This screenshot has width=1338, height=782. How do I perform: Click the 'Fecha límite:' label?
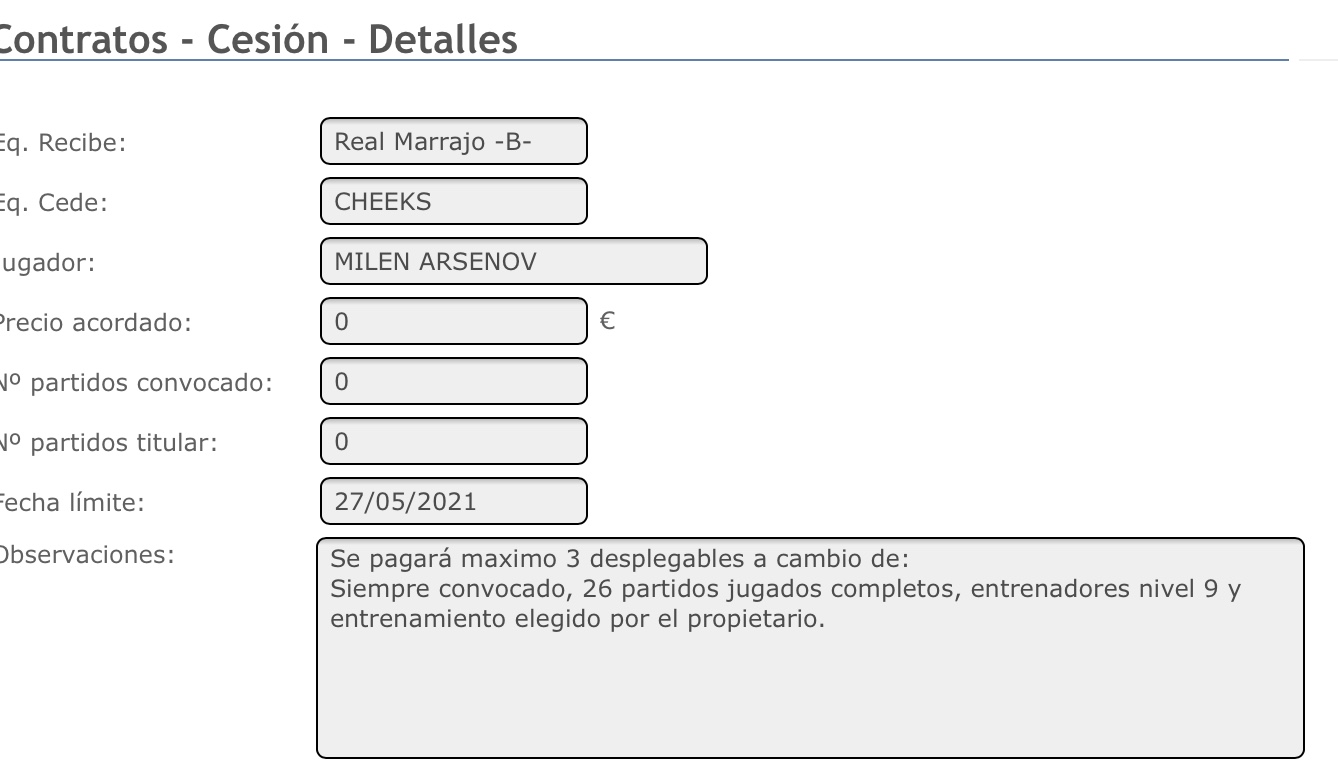(72, 503)
